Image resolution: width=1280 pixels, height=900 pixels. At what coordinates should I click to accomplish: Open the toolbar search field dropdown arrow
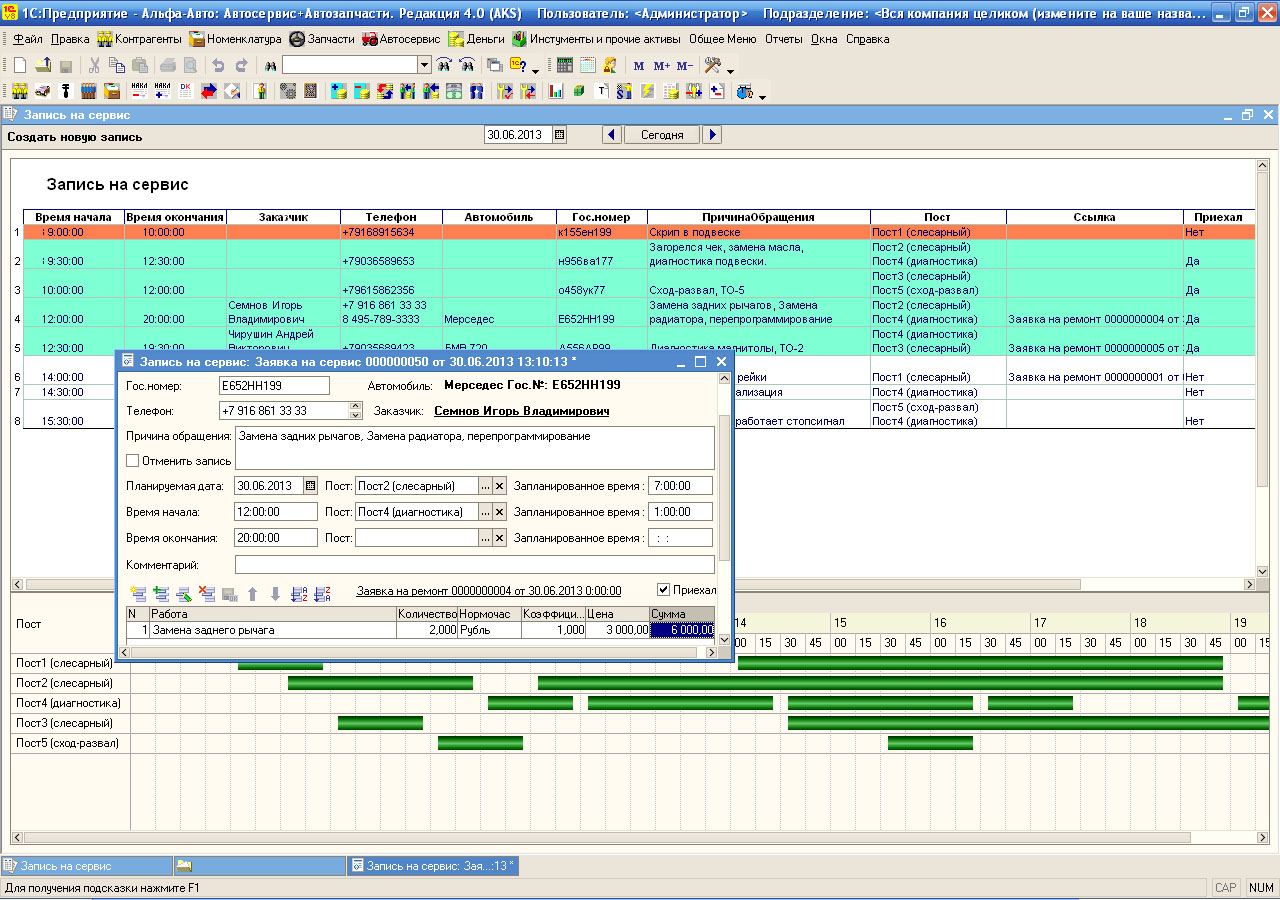coord(424,65)
